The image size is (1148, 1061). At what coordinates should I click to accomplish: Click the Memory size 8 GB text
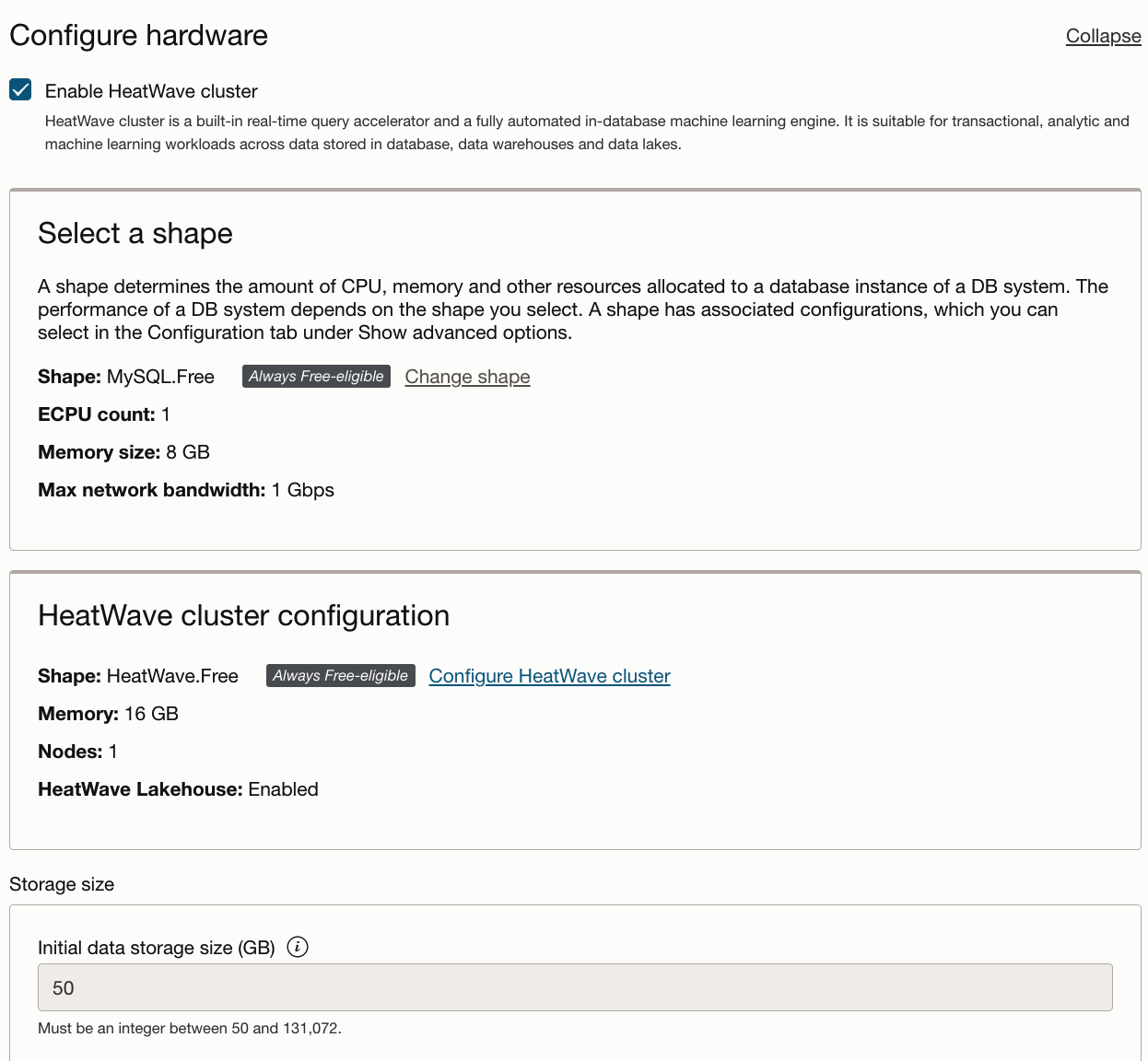pos(188,452)
